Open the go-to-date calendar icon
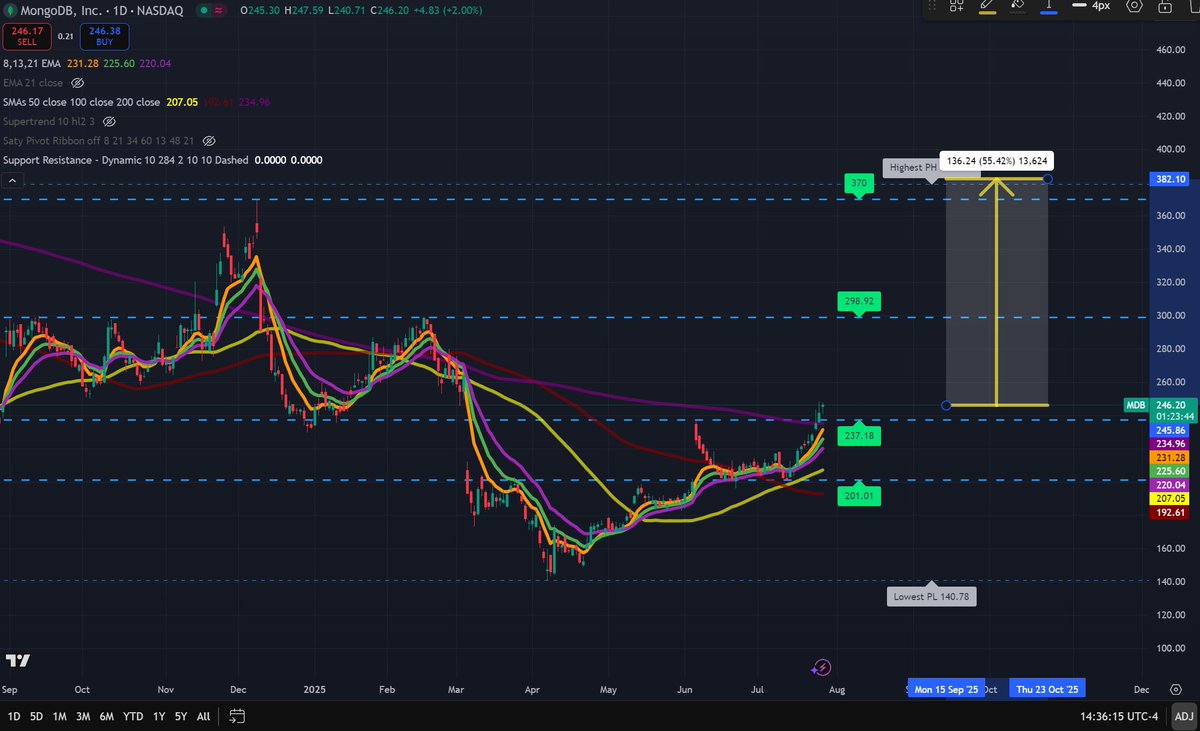This screenshot has width=1200, height=731. click(237, 716)
